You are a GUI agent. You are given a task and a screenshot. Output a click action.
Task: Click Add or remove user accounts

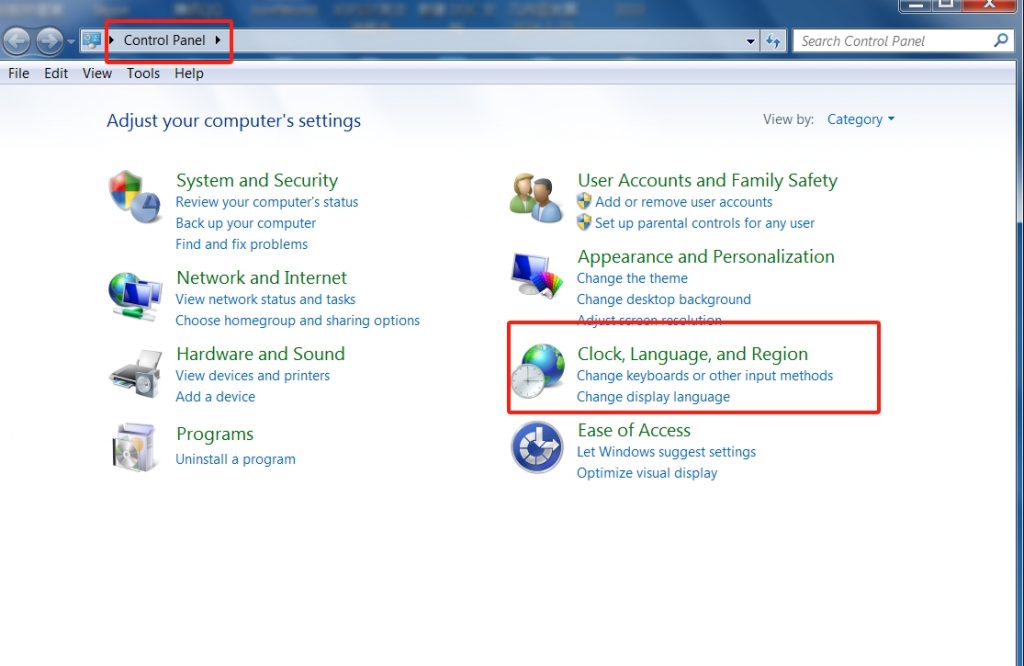click(683, 202)
